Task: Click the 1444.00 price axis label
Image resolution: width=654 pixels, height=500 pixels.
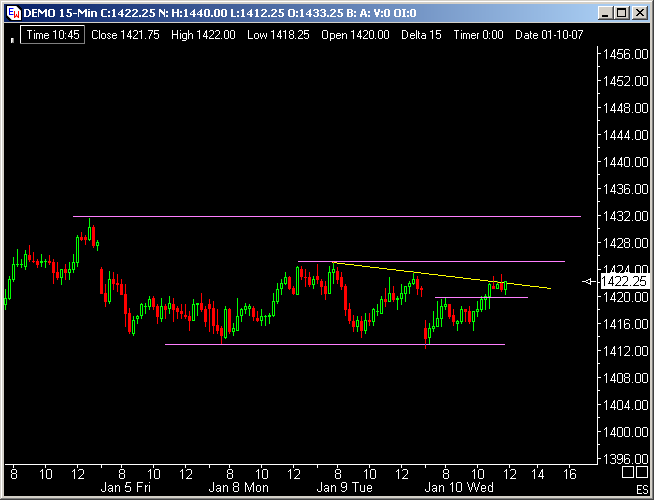Action: [626, 135]
